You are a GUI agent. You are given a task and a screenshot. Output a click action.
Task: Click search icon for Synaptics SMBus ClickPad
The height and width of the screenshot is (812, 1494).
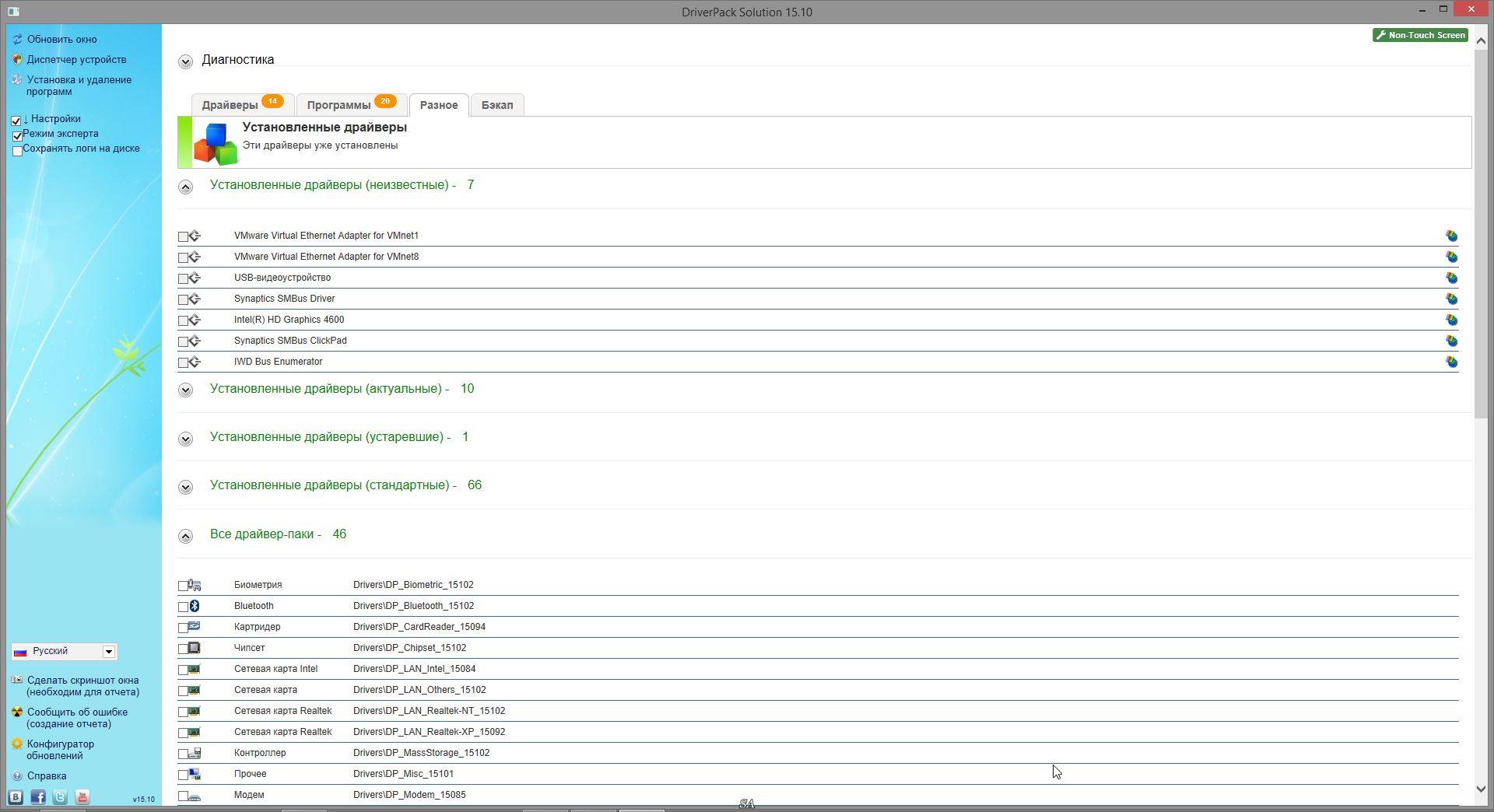coord(1451,341)
